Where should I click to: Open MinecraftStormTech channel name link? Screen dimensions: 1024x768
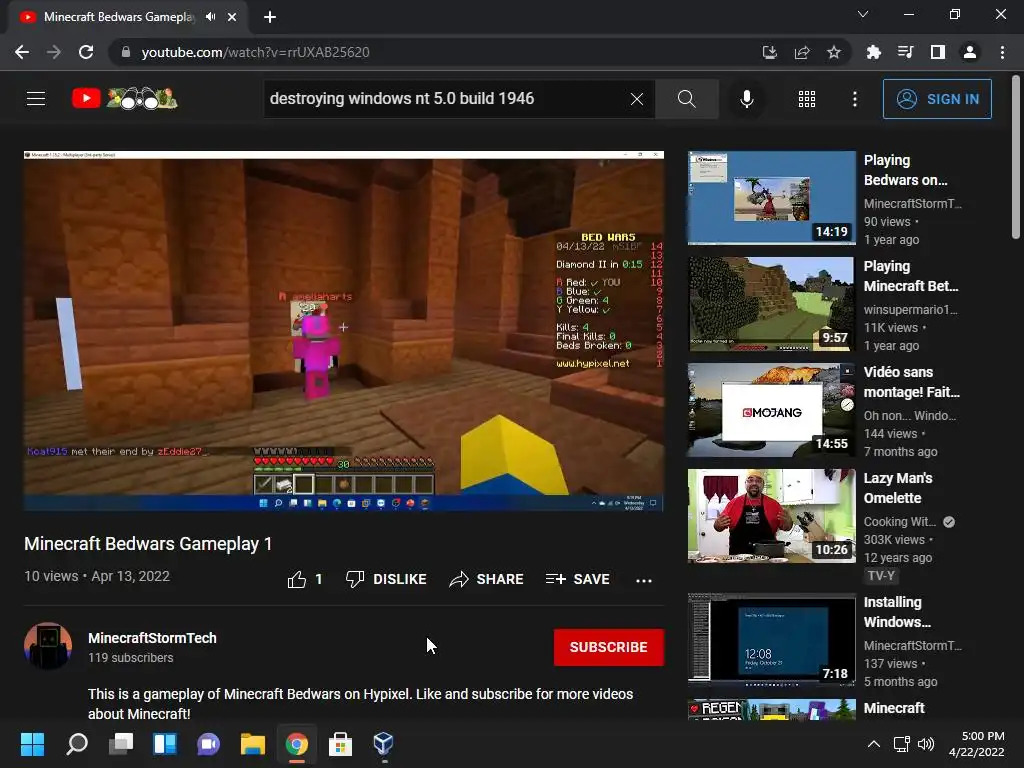click(152, 638)
